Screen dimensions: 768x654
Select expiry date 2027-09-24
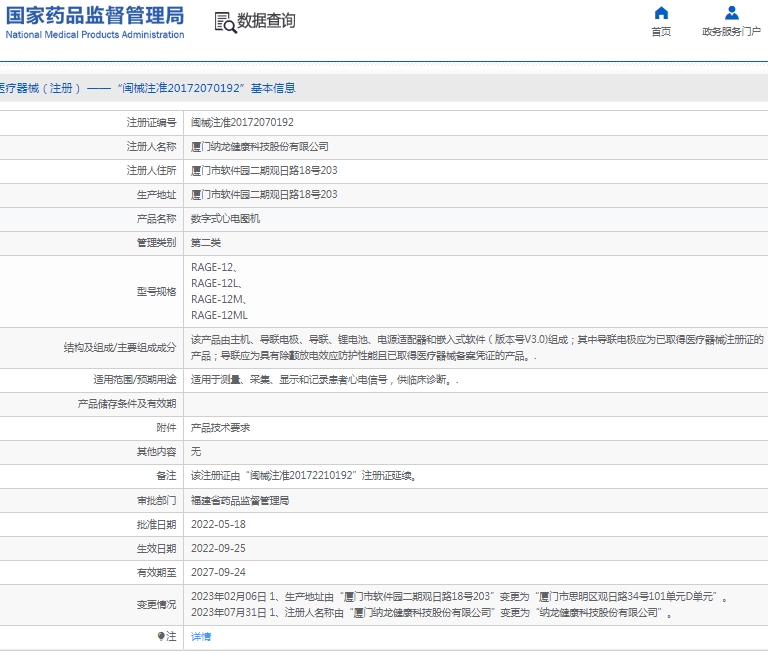pyautogui.click(x=218, y=573)
